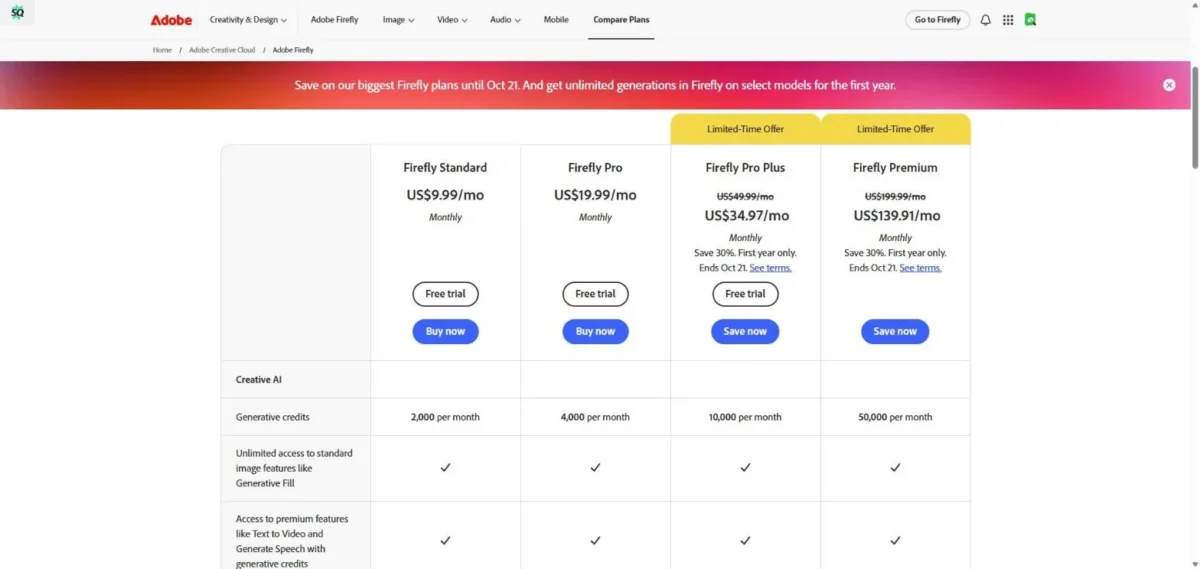Click the Generative Fill row checkmark for Premium
The image size is (1200, 569).
pyautogui.click(x=895, y=467)
